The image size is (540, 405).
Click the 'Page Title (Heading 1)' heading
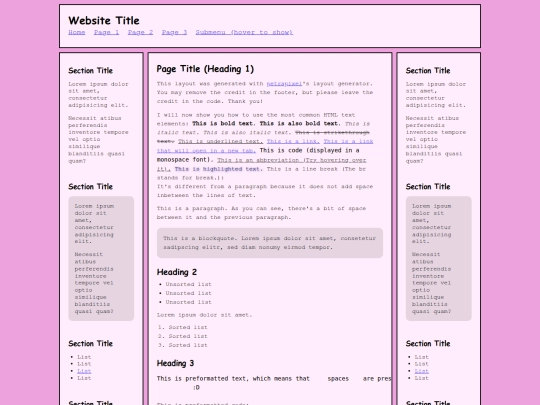(x=205, y=69)
